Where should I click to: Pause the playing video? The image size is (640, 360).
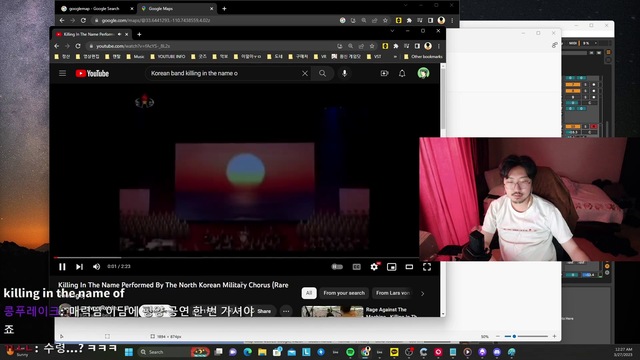click(x=62, y=267)
